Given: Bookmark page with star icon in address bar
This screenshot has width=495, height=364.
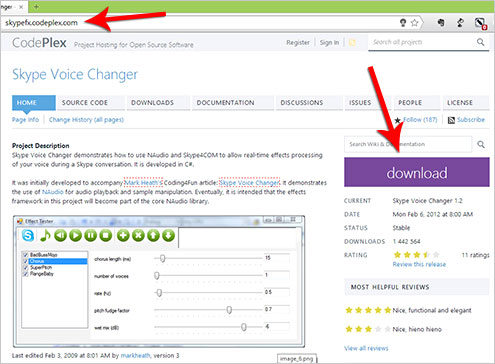Looking at the screenshot, I should pos(414,23).
